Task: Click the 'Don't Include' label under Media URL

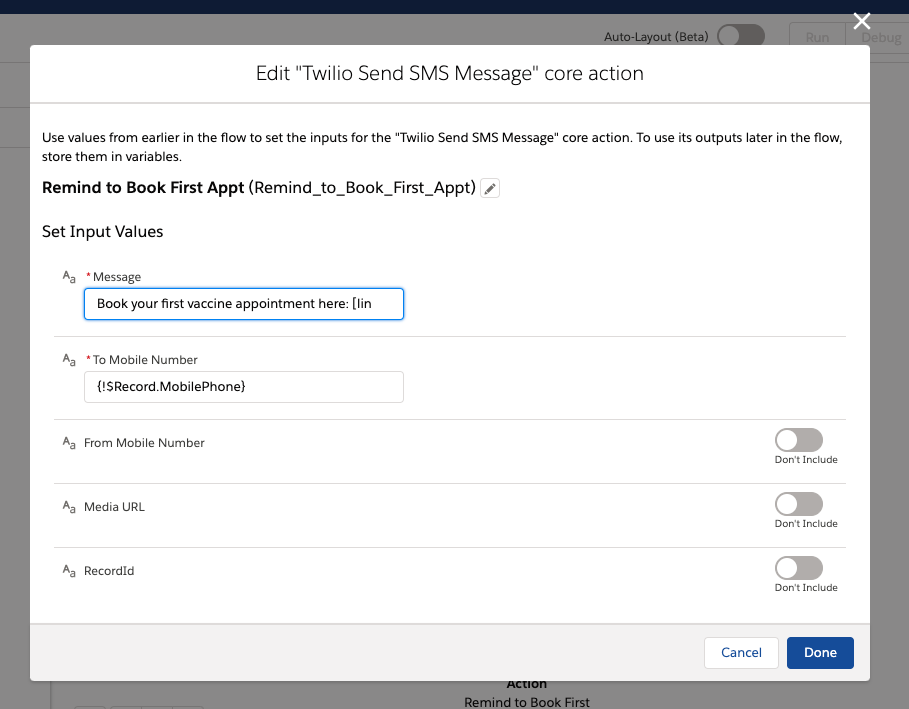Action: click(806, 523)
